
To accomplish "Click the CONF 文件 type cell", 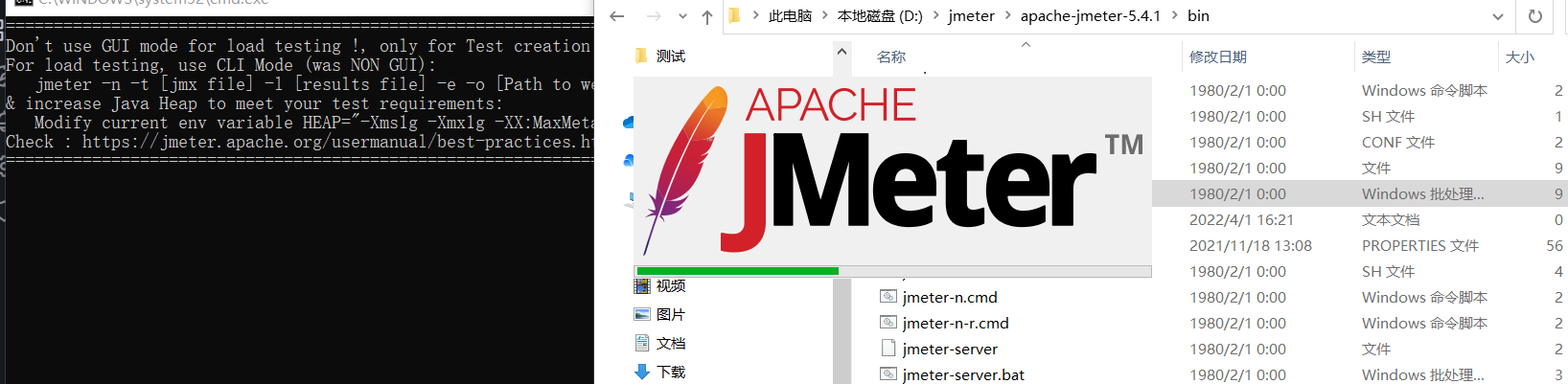I will click(1398, 143).
